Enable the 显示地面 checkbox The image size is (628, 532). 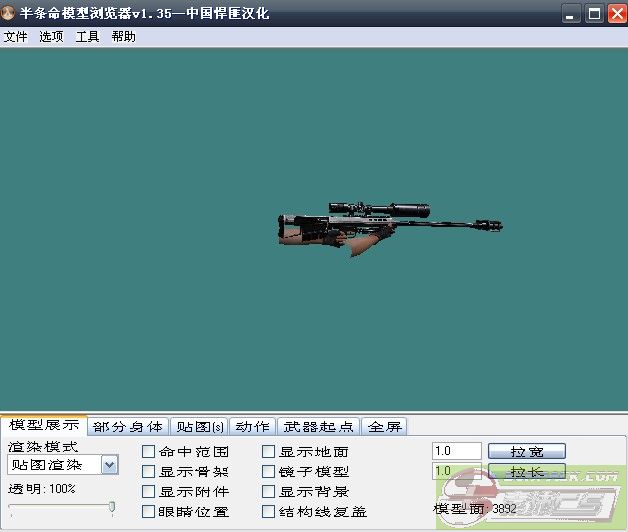tap(269, 452)
